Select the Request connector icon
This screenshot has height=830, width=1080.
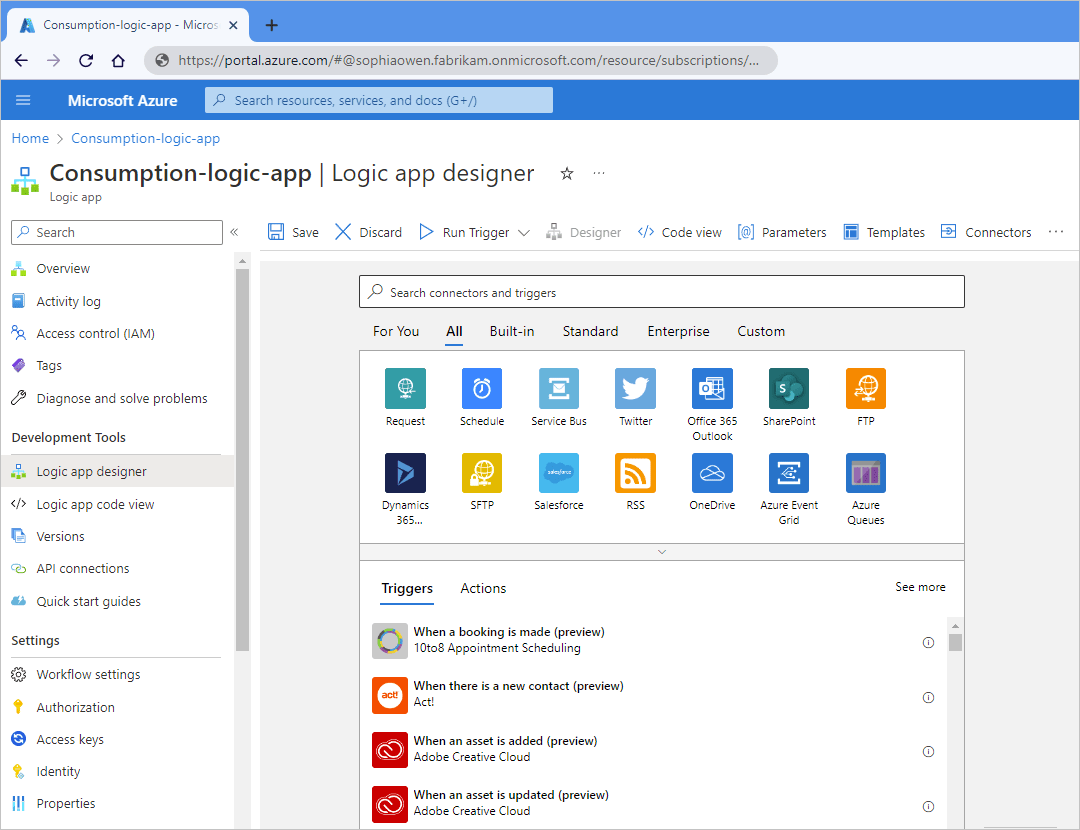(x=405, y=388)
